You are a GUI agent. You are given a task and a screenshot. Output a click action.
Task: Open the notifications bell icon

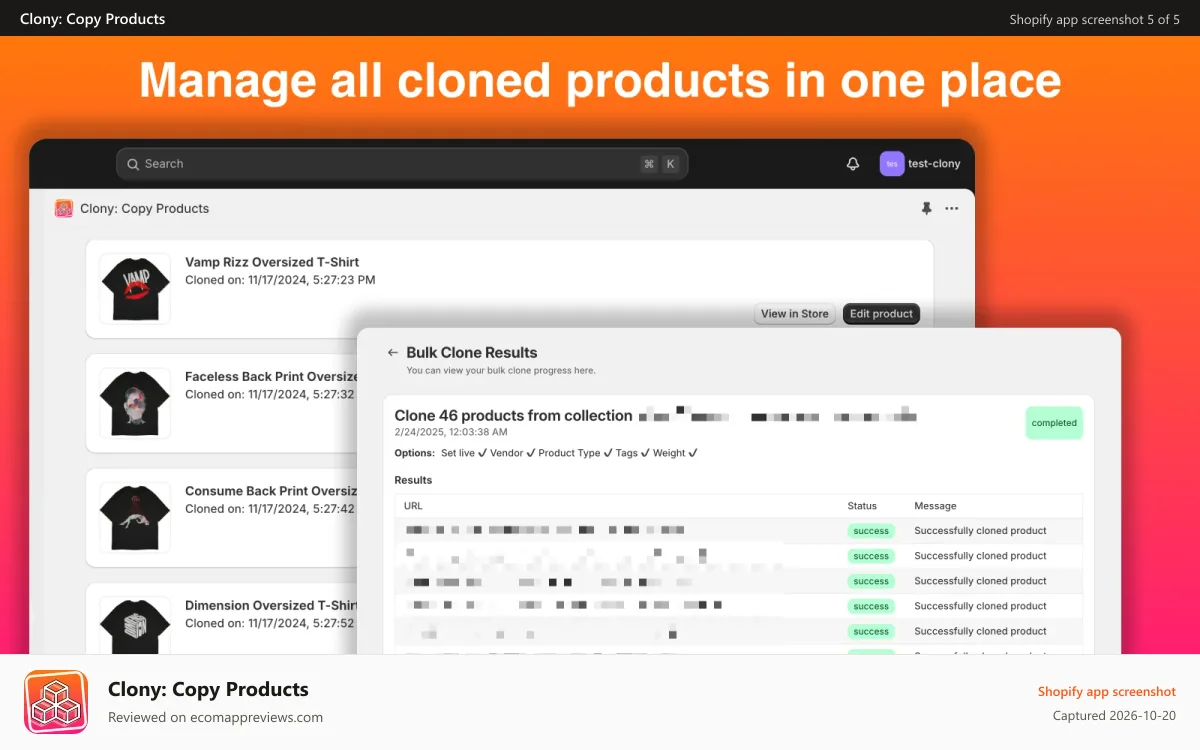(853, 164)
